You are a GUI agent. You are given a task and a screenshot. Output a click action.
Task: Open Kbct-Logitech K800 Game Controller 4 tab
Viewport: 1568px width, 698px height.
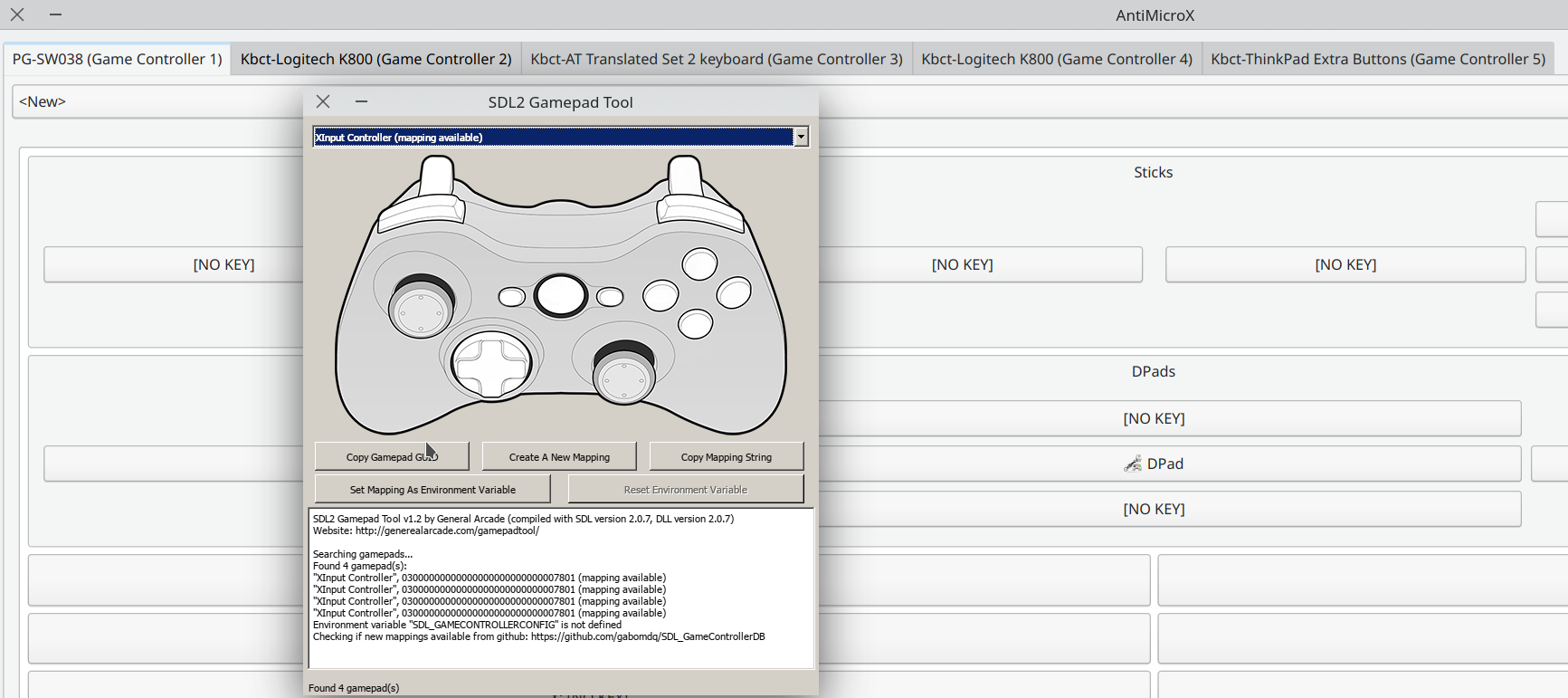point(1057,59)
